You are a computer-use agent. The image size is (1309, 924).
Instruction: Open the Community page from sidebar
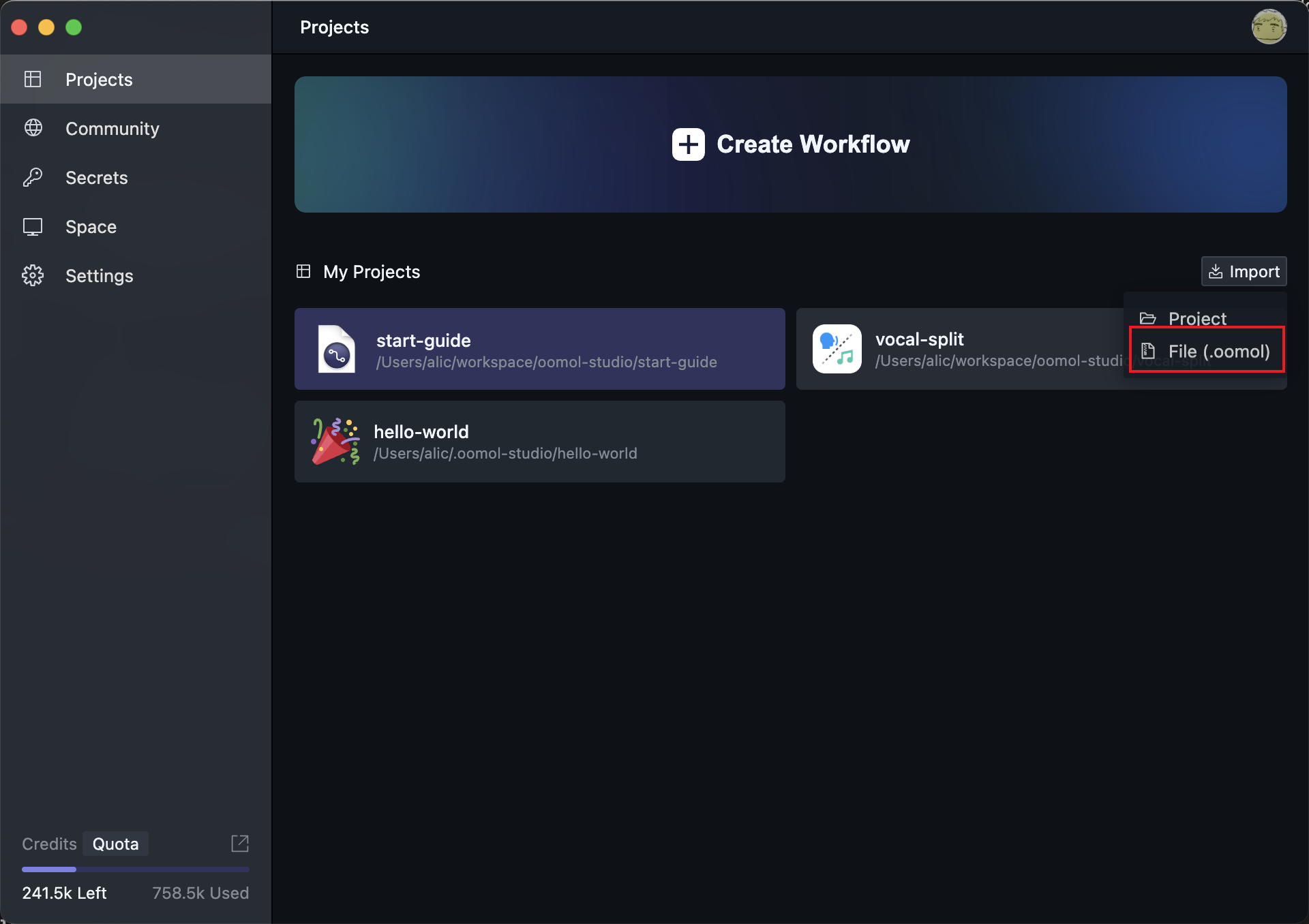click(112, 129)
